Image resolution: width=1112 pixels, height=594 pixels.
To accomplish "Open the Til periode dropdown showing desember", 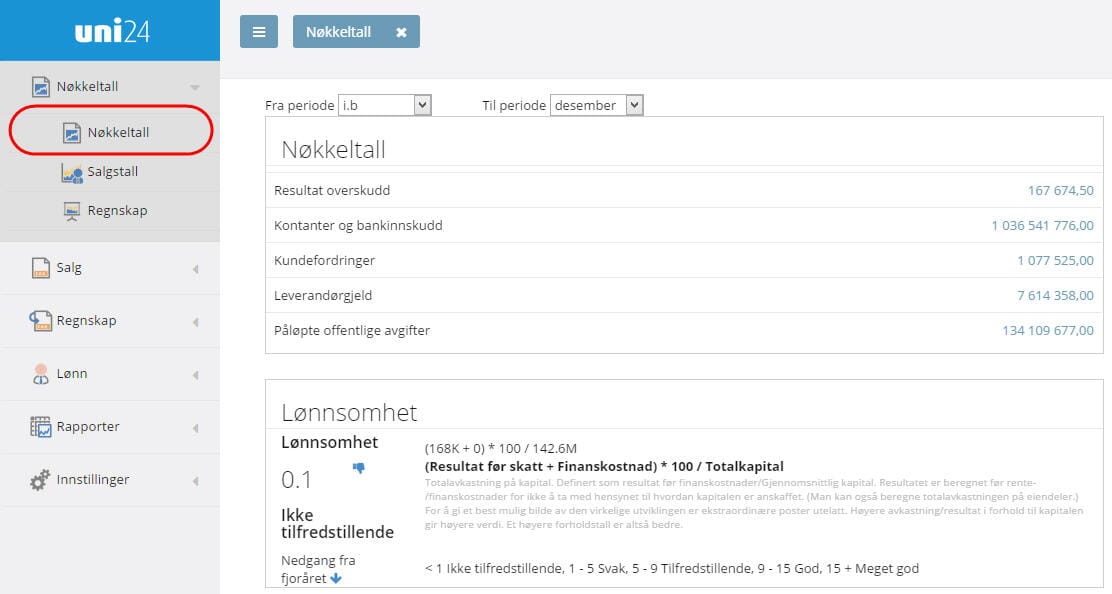I will (597, 104).
